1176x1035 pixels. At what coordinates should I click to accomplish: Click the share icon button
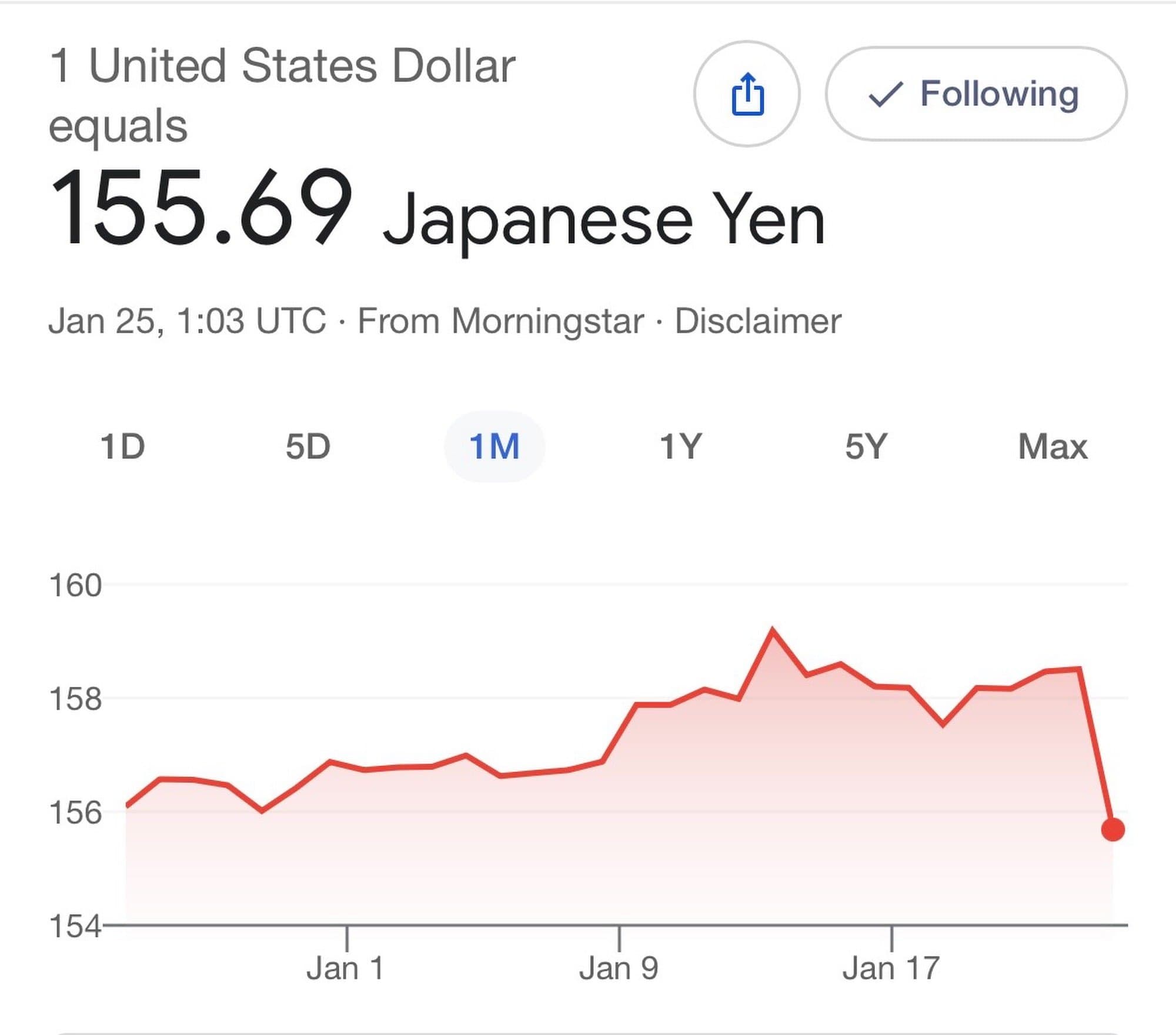[747, 94]
